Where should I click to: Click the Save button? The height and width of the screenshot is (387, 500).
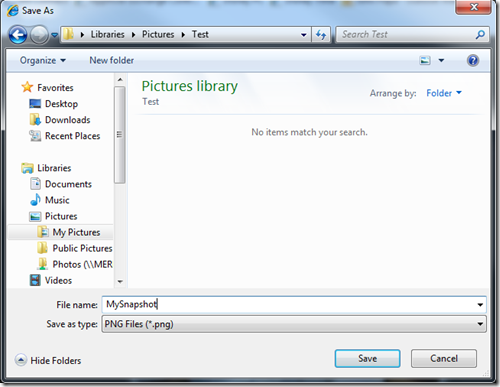367,358
